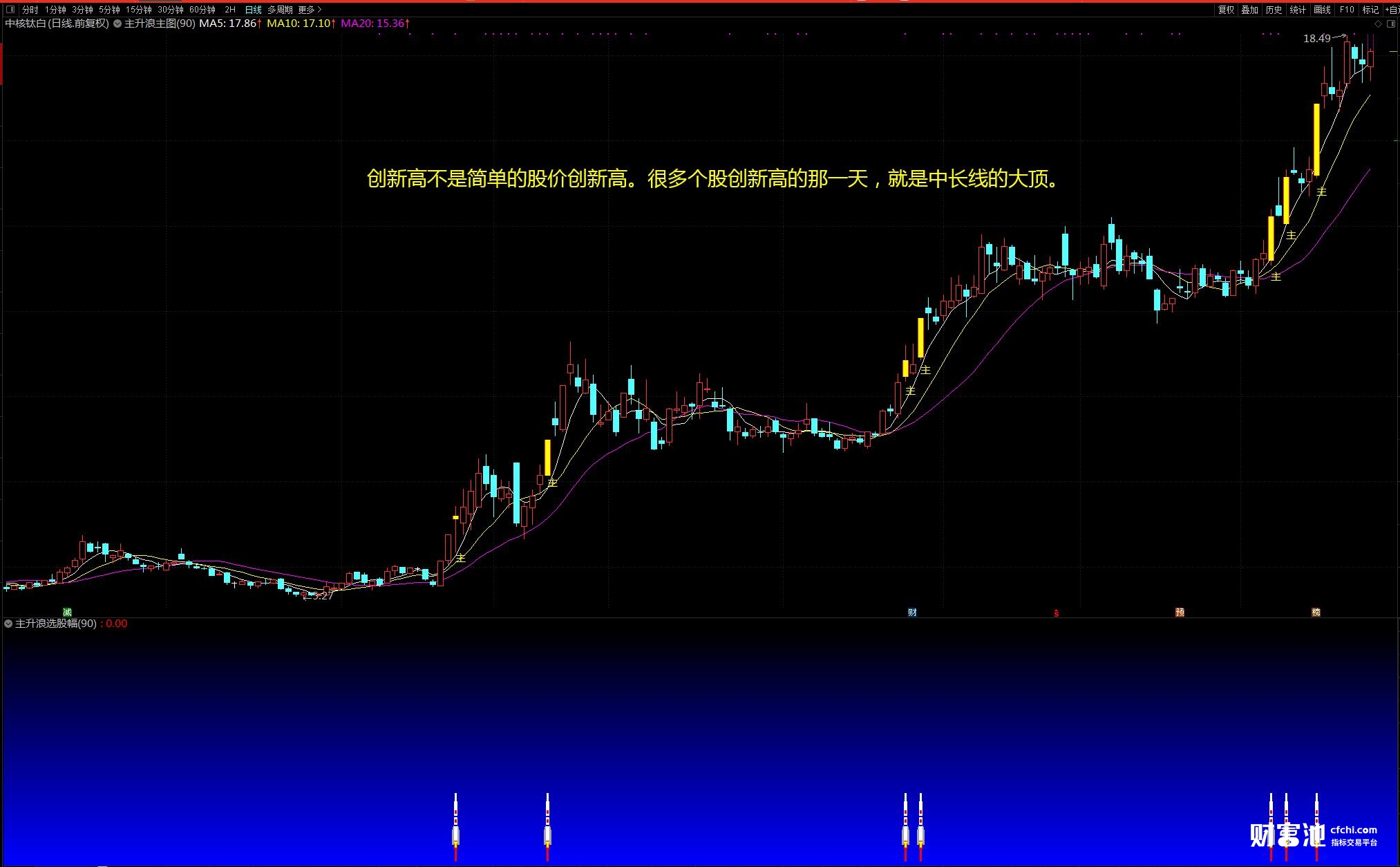Toggle 多周期 multi-period view
Viewport: 1400px width, 867px height.
point(280,10)
